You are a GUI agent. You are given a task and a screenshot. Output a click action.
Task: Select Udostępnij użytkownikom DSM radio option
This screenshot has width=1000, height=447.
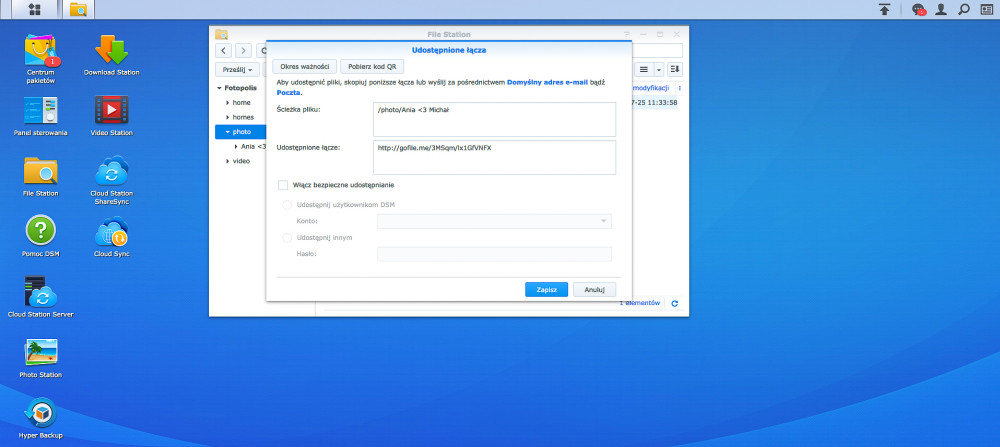286,205
